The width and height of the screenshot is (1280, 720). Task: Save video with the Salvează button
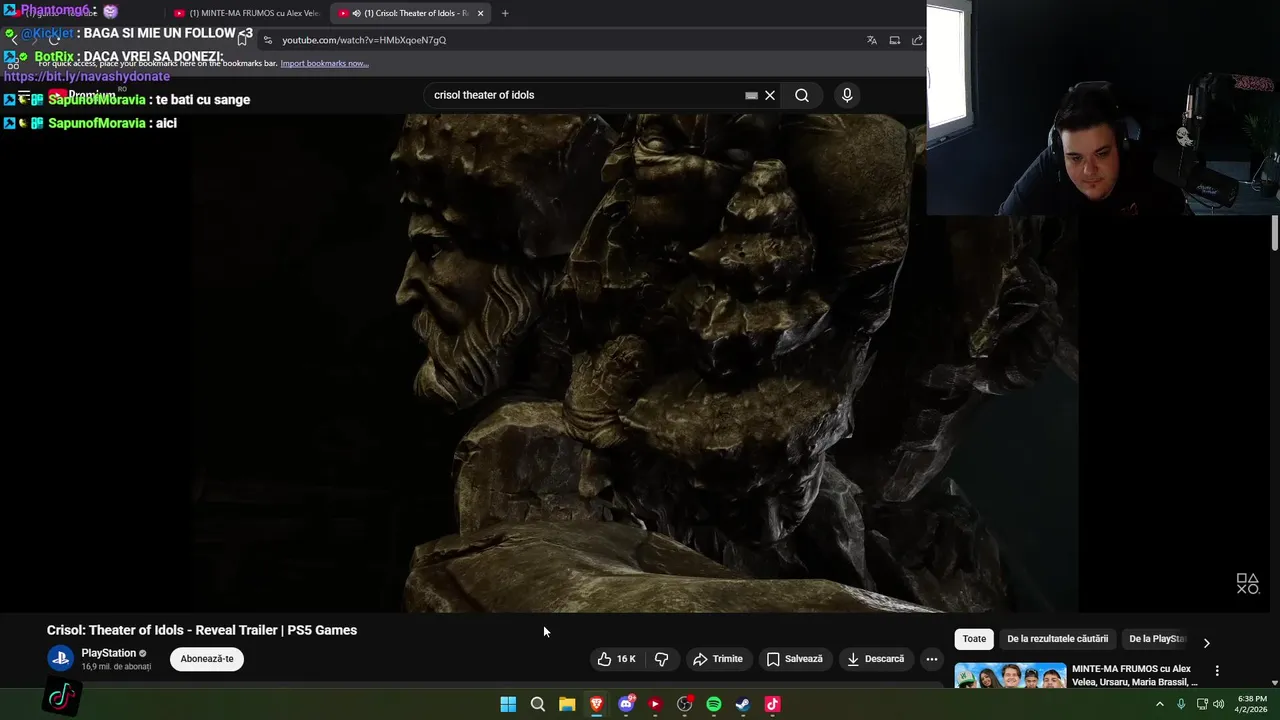coord(794,659)
